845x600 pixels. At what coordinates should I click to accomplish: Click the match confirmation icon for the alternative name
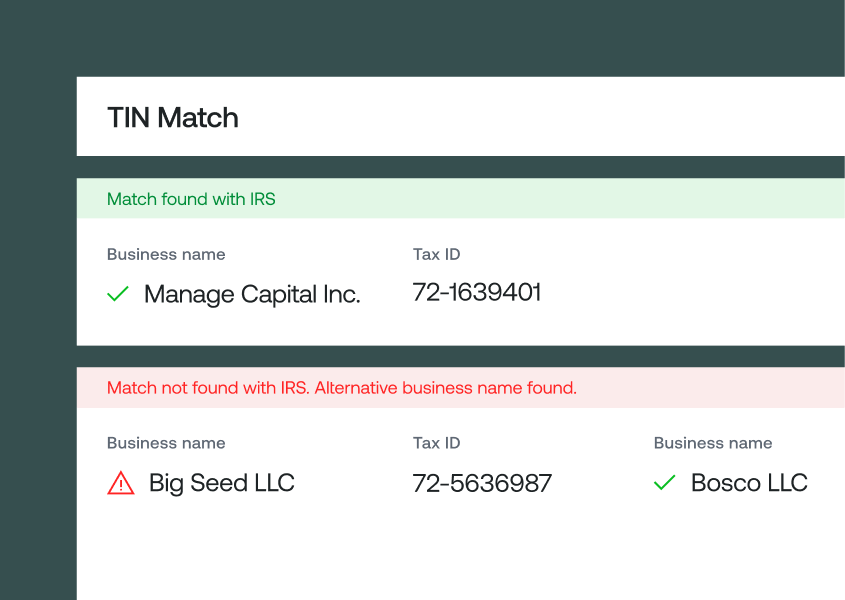[x=664, y=482]
